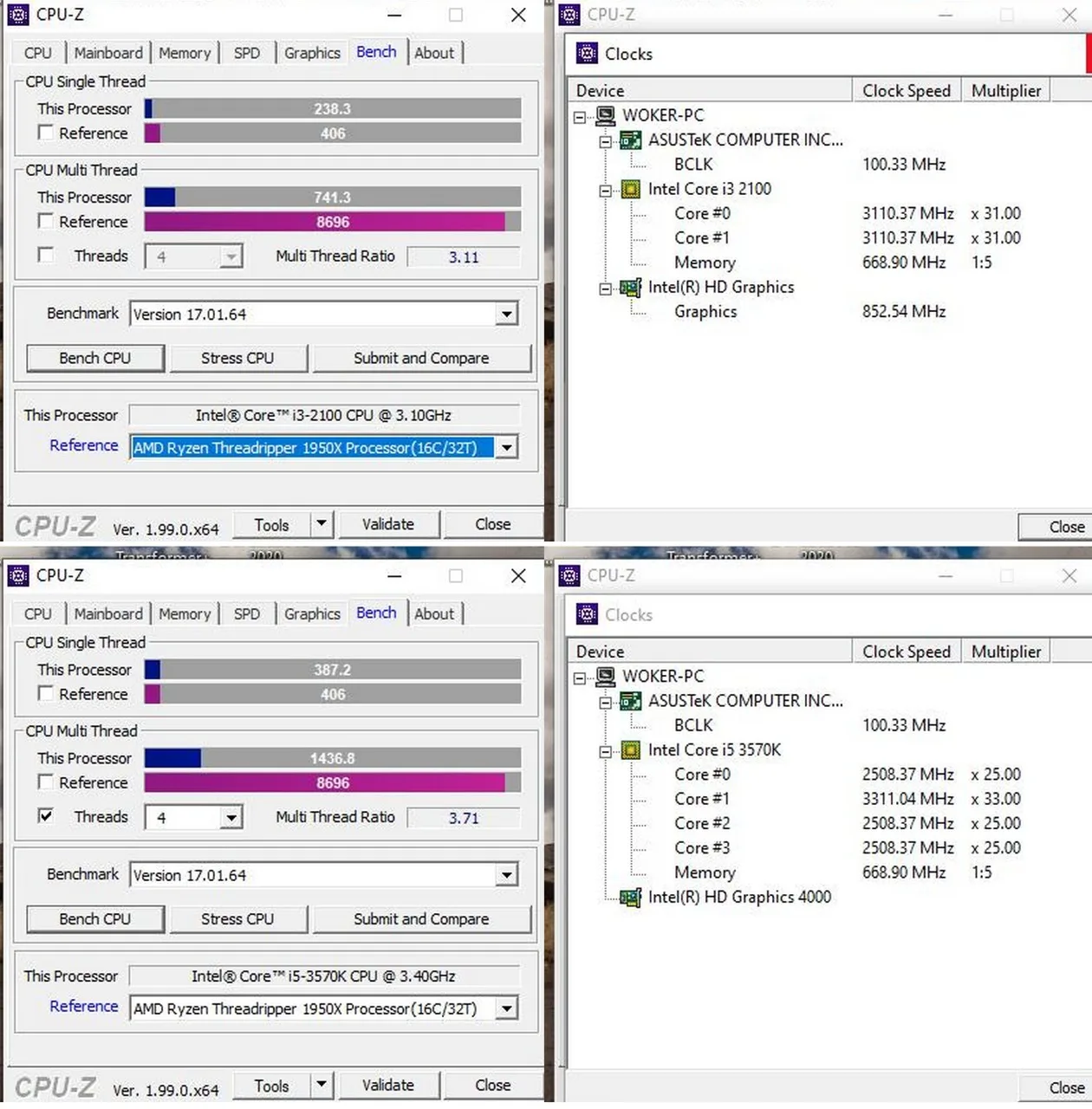Click Clock Speed column header in i5 3570K Clocks window
1092x1109 pixels.
(907, 651)
